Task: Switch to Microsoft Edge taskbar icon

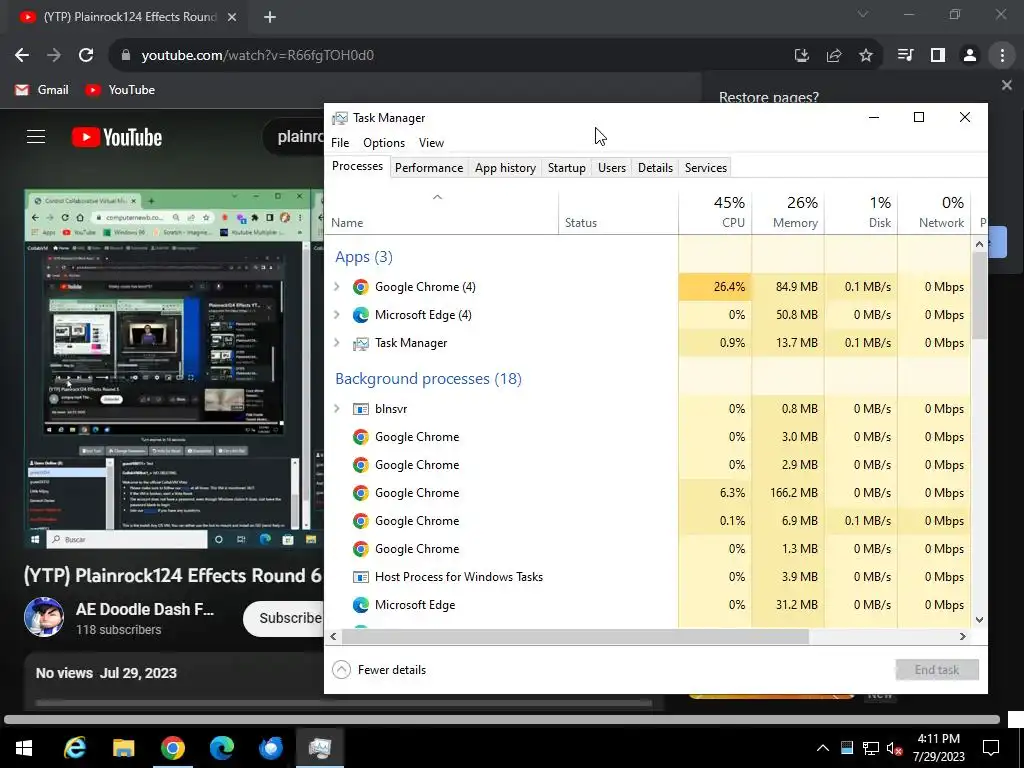Action: coord(221,748)
